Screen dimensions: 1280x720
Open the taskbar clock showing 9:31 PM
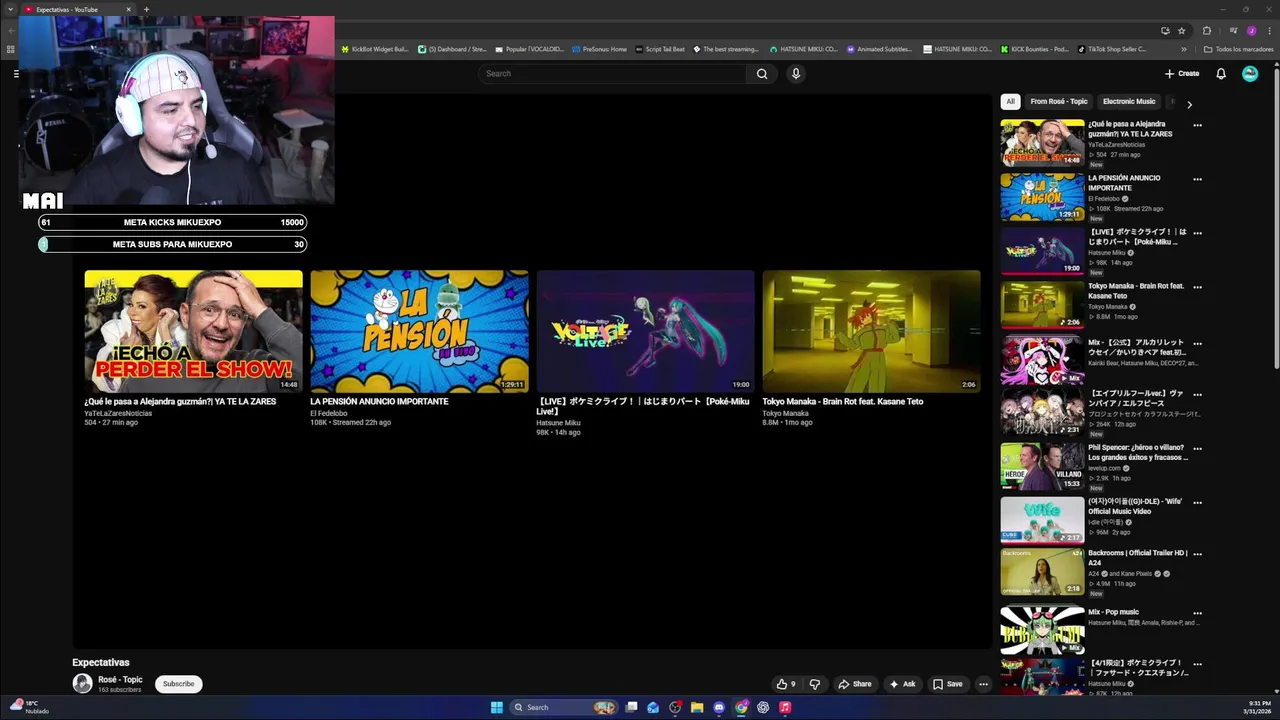click(x=1256, y=707)
